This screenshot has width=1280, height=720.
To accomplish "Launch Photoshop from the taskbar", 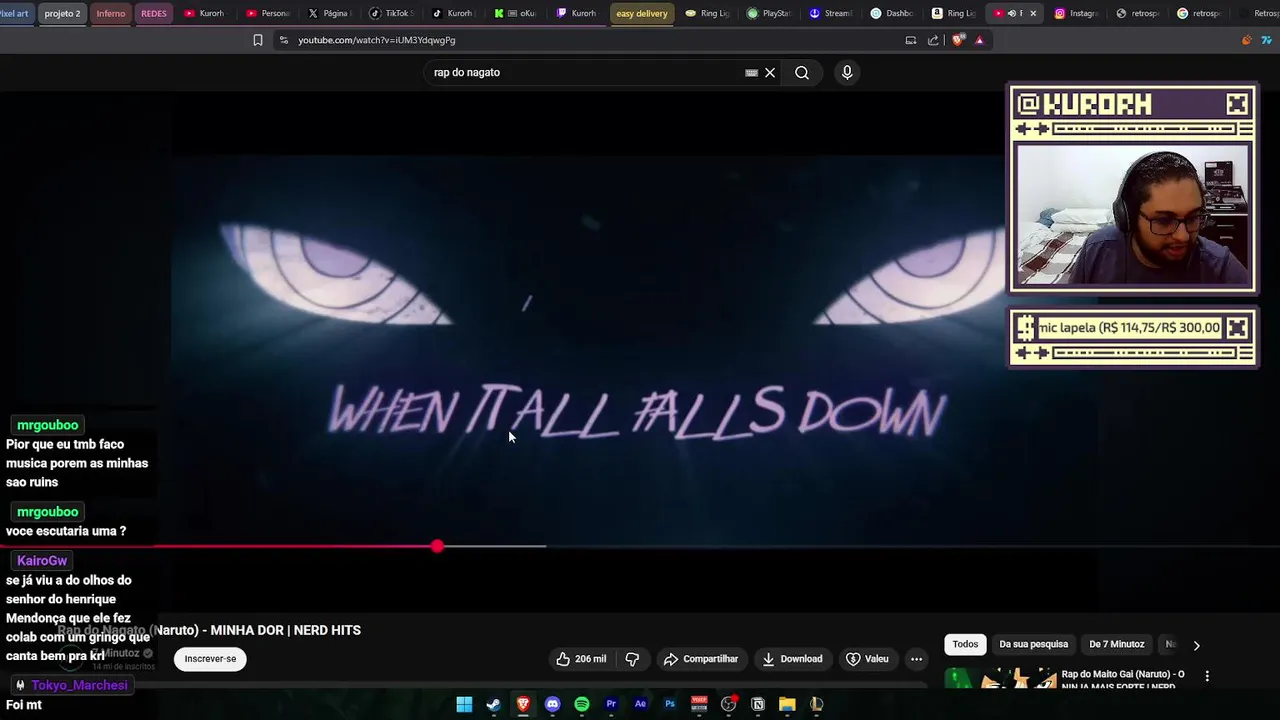I will [x=670, y=704].
